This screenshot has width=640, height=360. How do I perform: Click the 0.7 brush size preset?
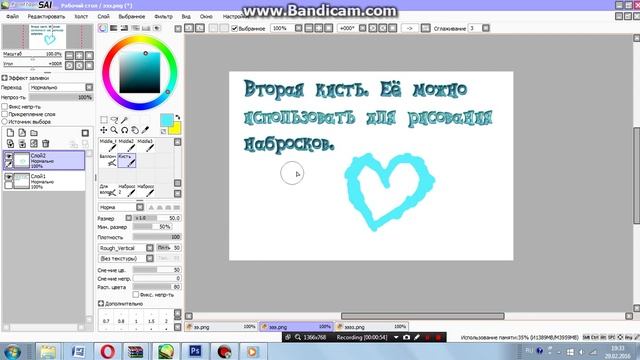106,321
